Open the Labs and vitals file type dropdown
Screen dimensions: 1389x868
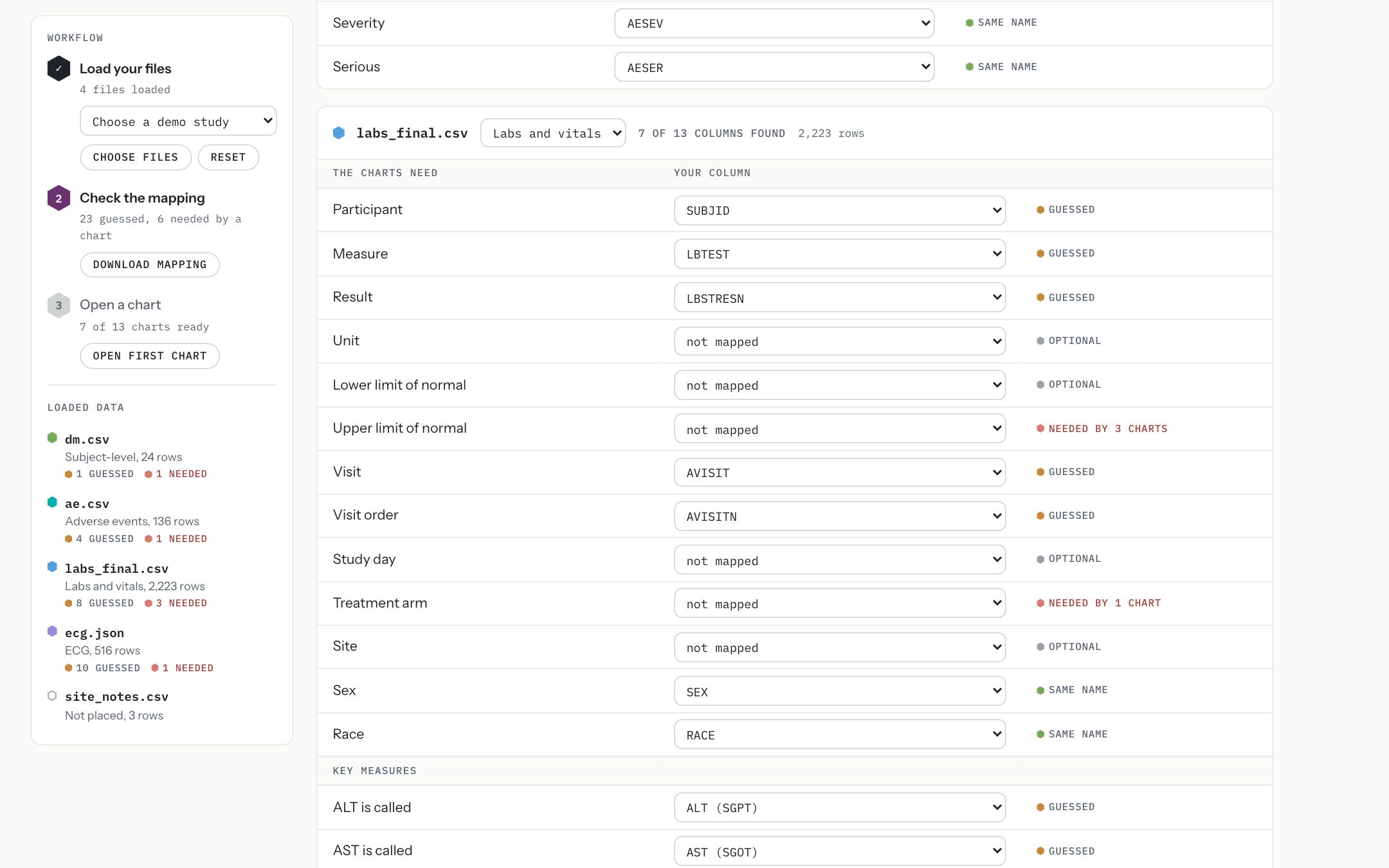[x=553, y=133]
